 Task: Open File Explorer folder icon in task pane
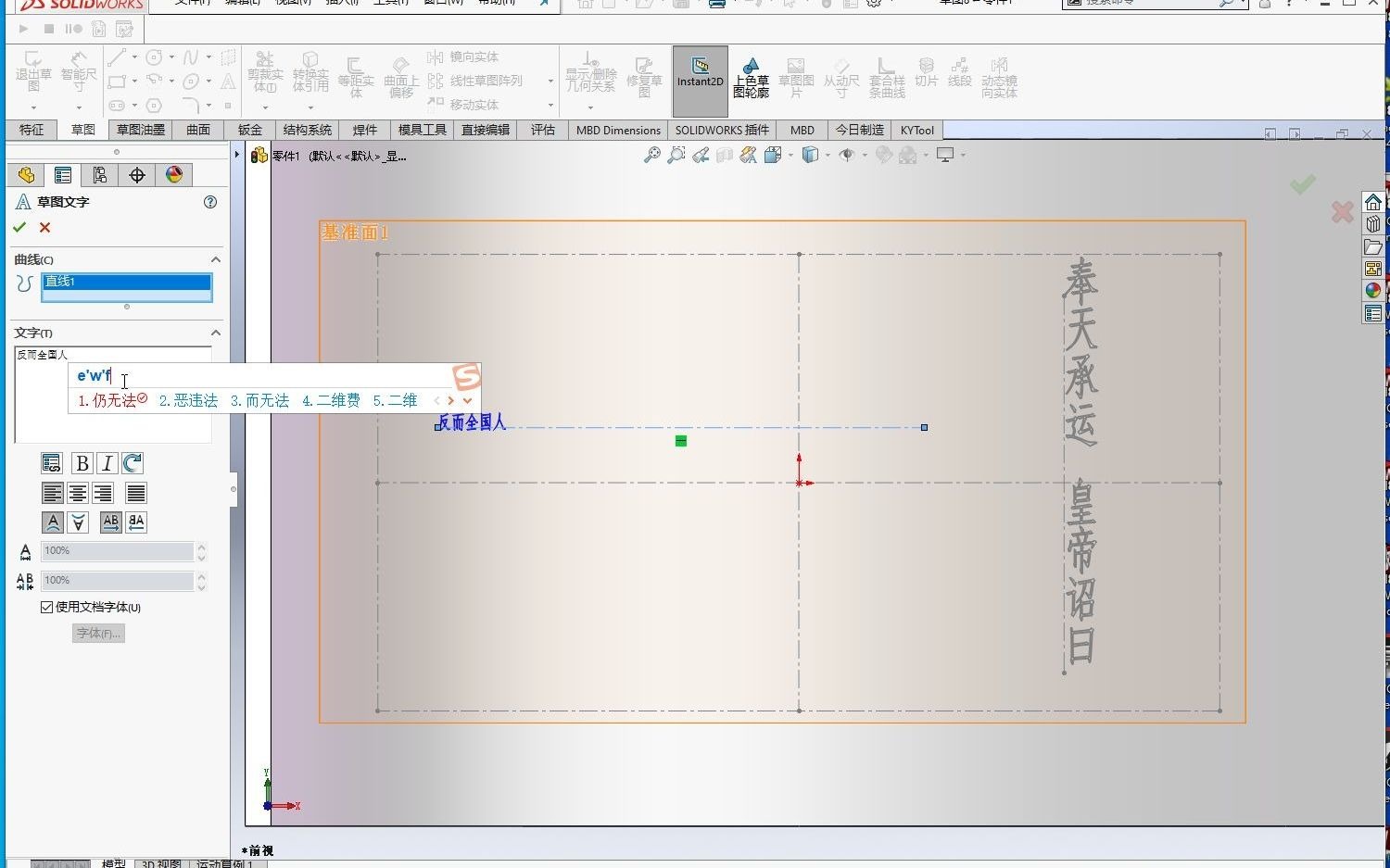[1373, 246]
